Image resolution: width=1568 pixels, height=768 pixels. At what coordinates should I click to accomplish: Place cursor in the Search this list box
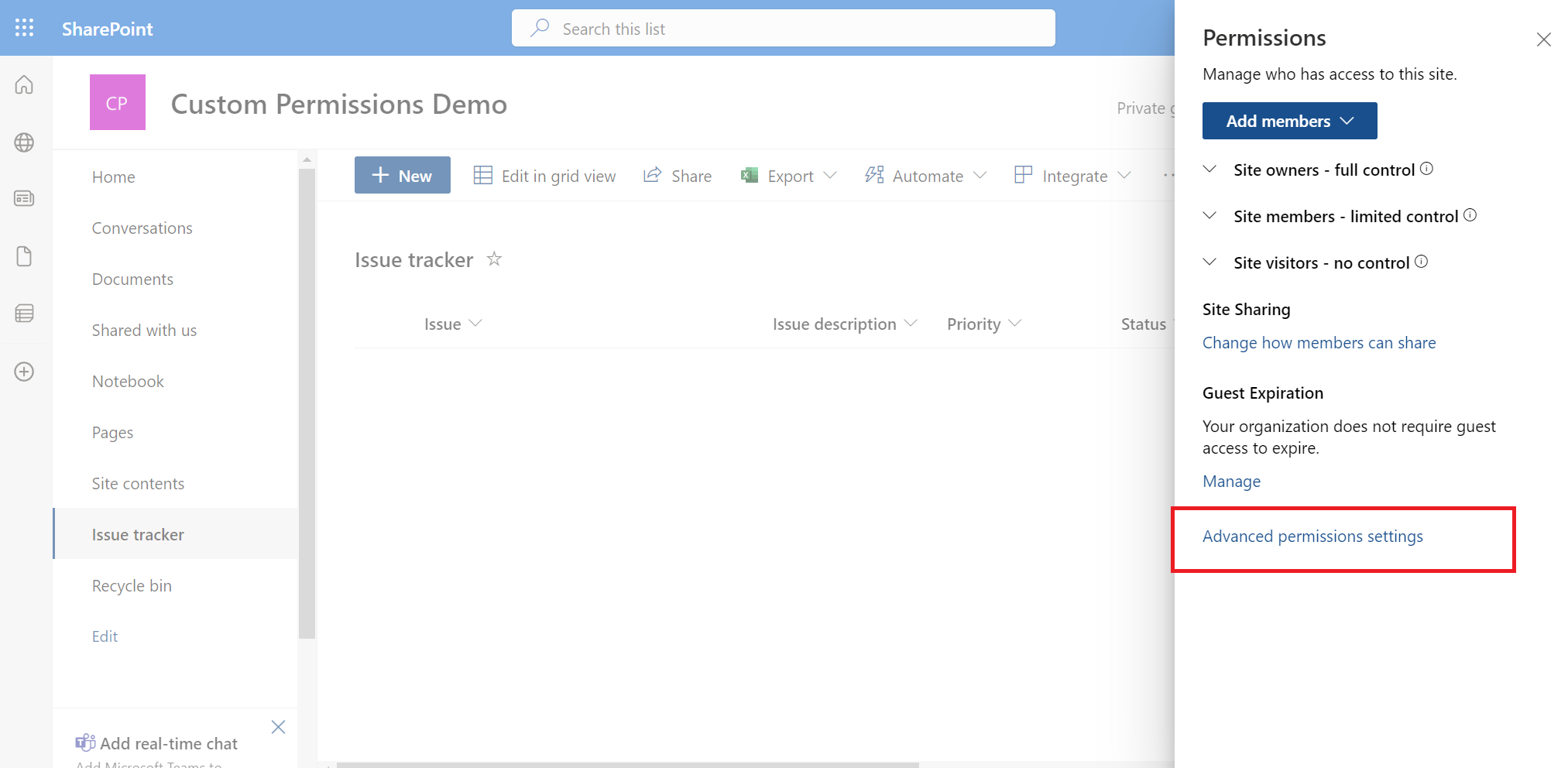782,28
